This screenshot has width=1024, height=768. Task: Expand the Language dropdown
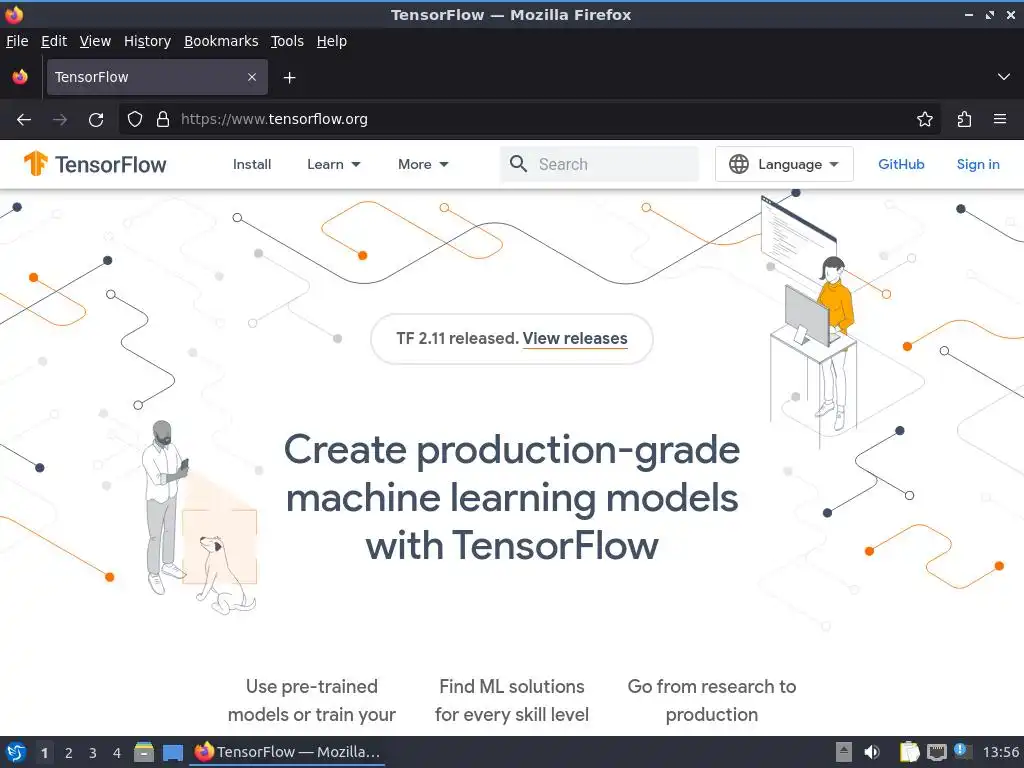click(x=784, y=164)
